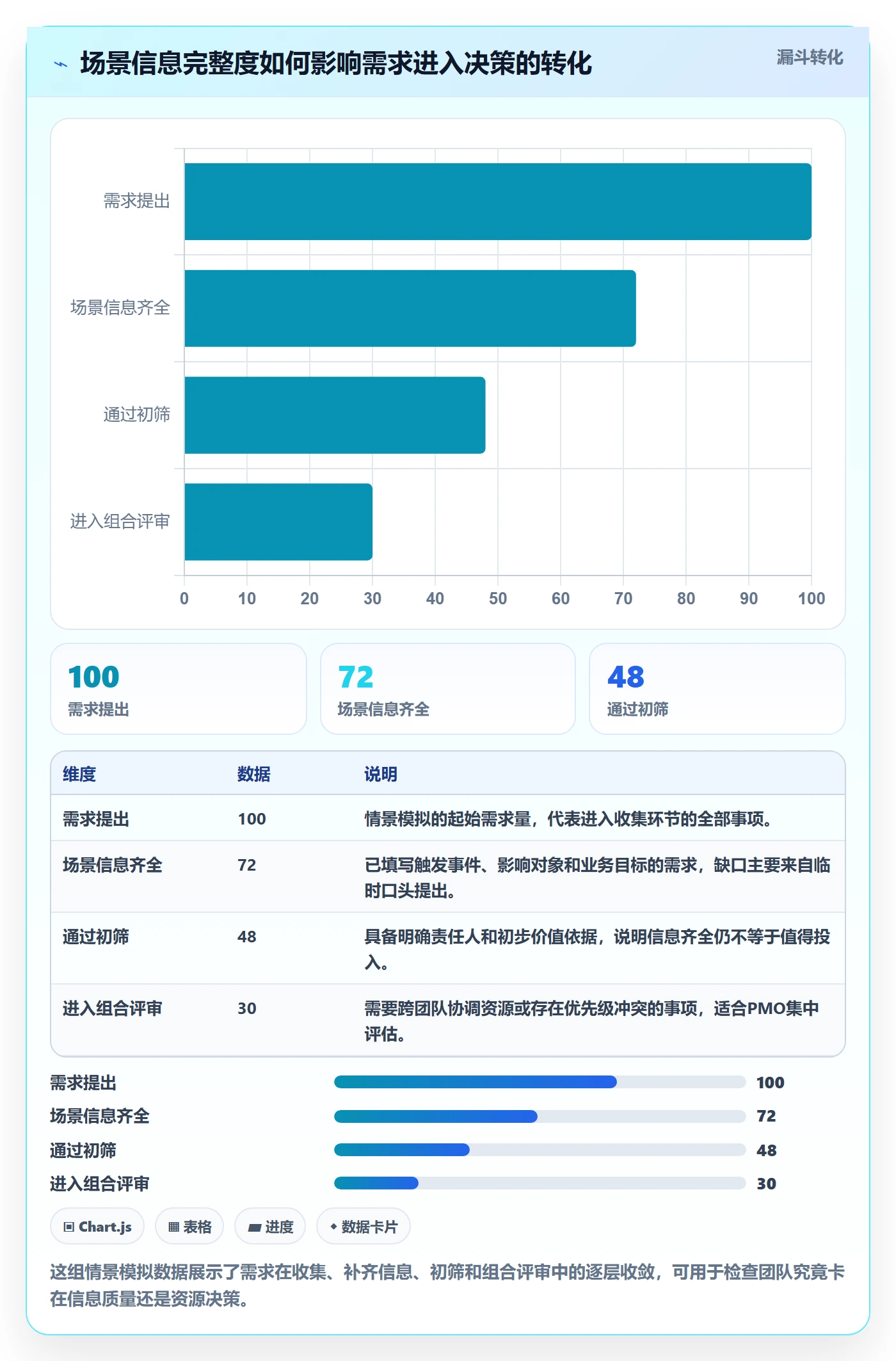Click the 数据 column header

[254, 774]
